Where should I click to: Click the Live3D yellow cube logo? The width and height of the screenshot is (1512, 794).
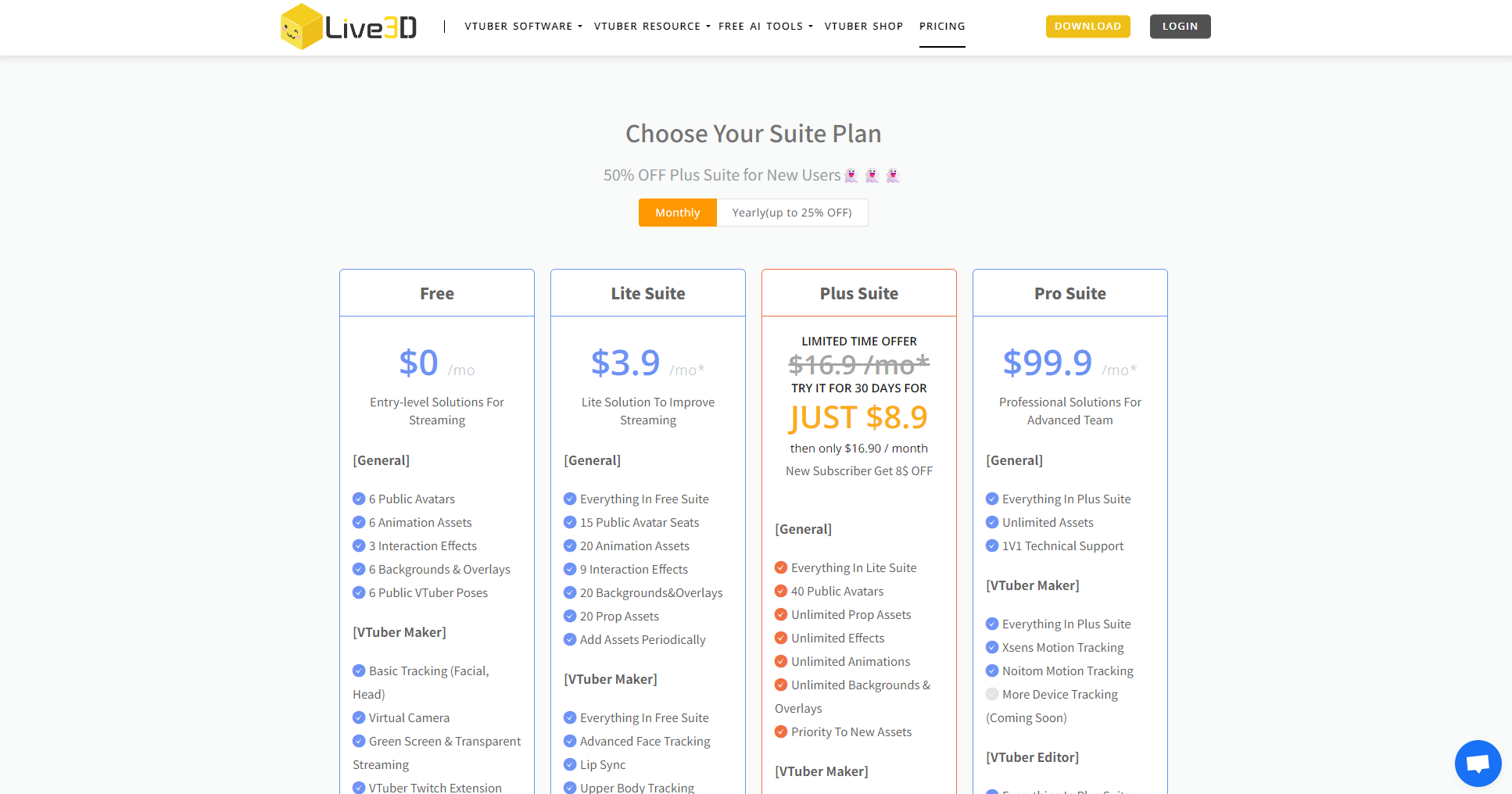(301, 27)
